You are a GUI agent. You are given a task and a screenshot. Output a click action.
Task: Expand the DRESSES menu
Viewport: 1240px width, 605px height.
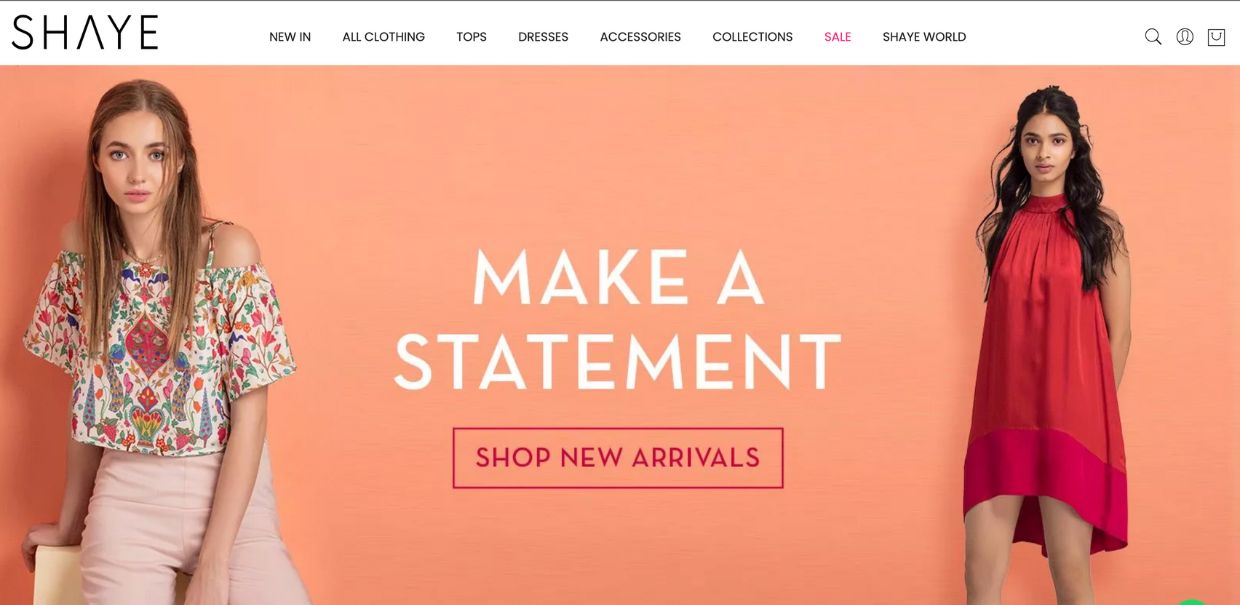(x=543, y=37)
